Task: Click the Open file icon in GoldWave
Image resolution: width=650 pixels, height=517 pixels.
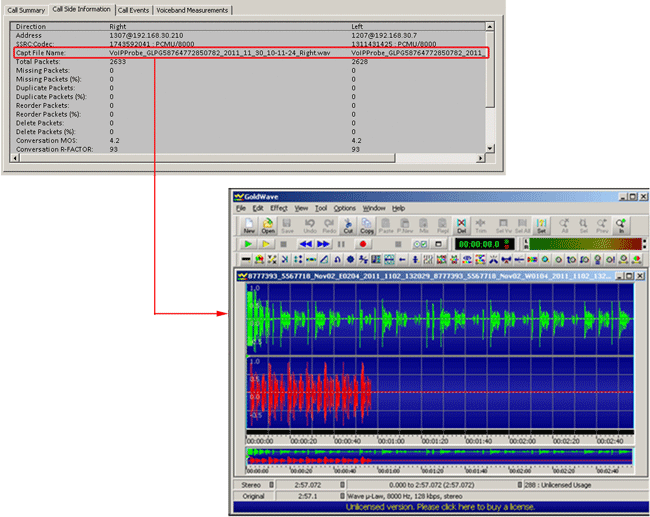Action: tap(268, 226)
